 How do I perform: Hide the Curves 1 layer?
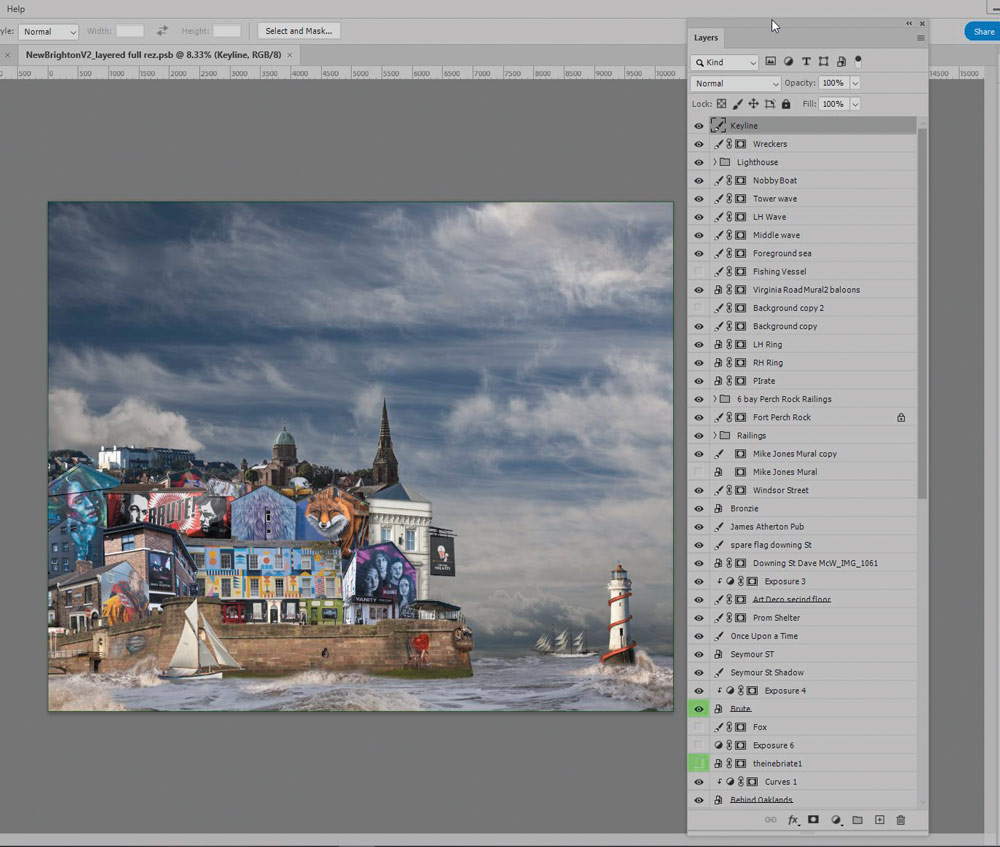pos(698,782)
